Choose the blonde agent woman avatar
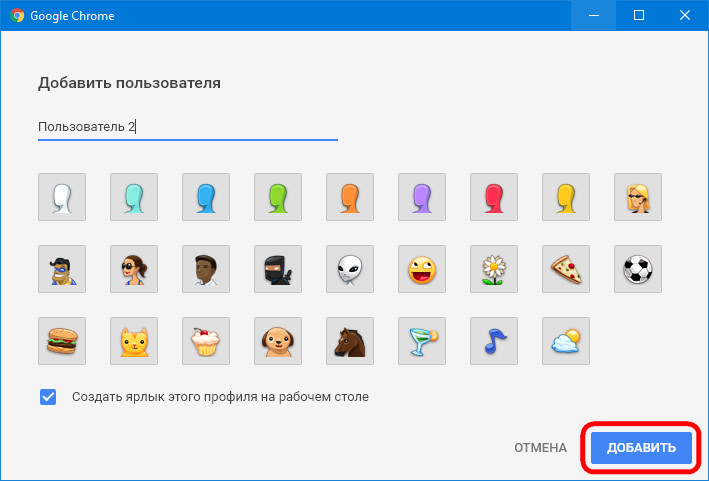Image resolution: width=709 pixels, height=481 pixels. pyautogui.click(x=638, y=197)
